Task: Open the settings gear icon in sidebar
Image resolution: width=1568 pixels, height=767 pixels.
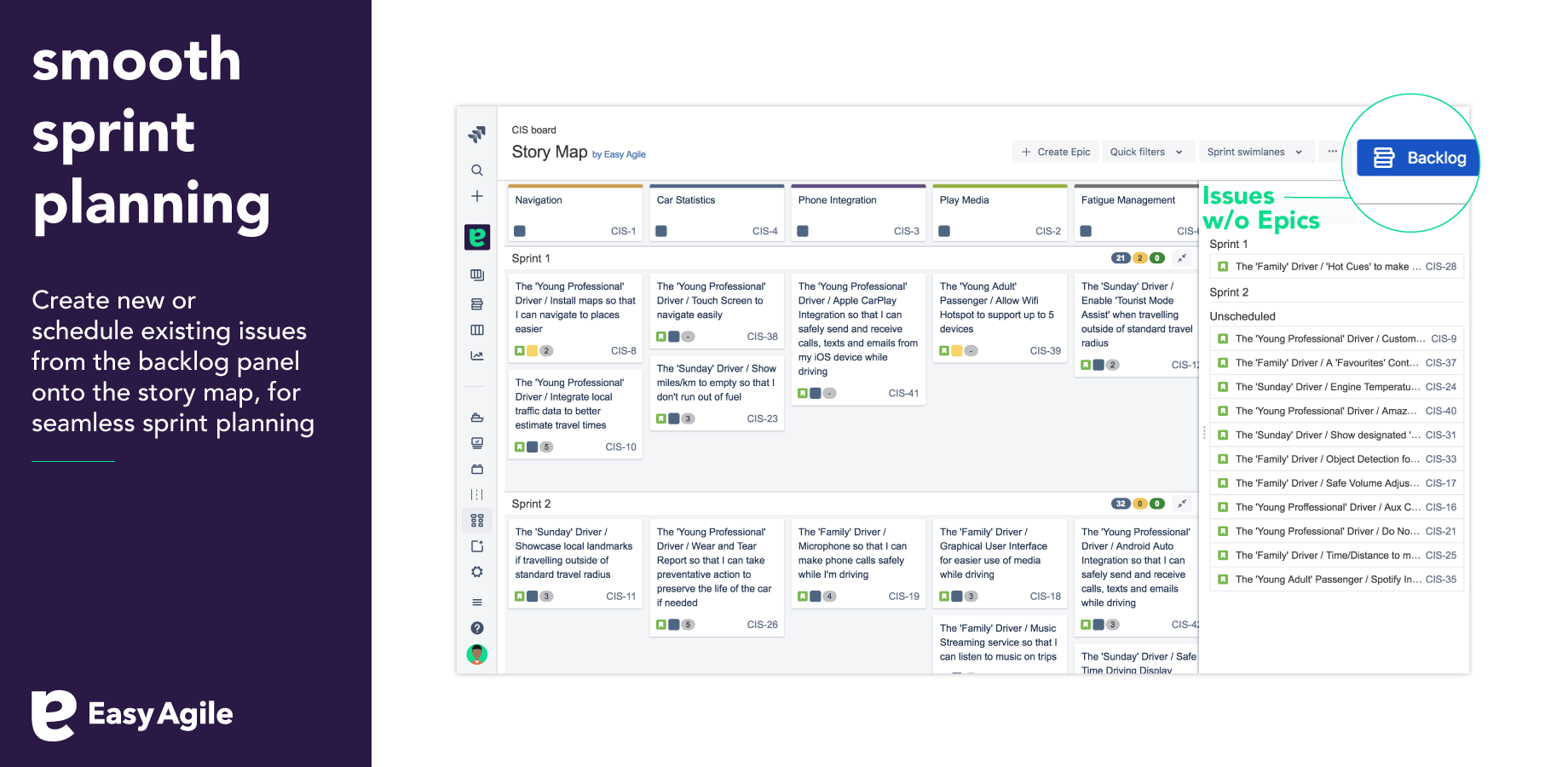Action: 477,572
